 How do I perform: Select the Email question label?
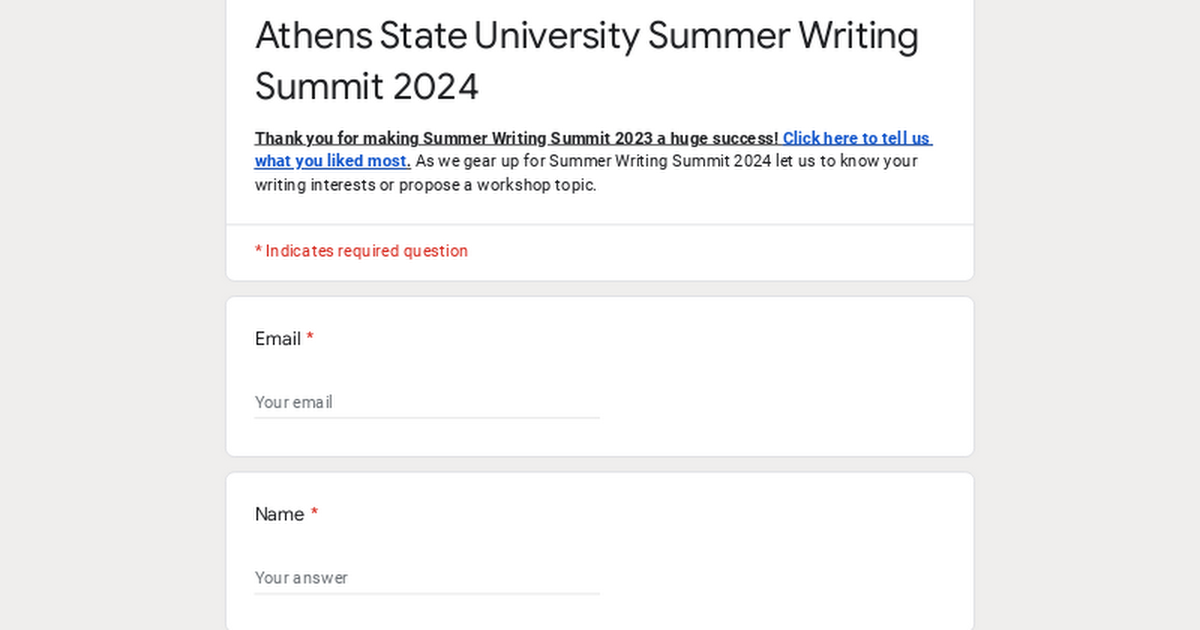(x=278, y=339)
